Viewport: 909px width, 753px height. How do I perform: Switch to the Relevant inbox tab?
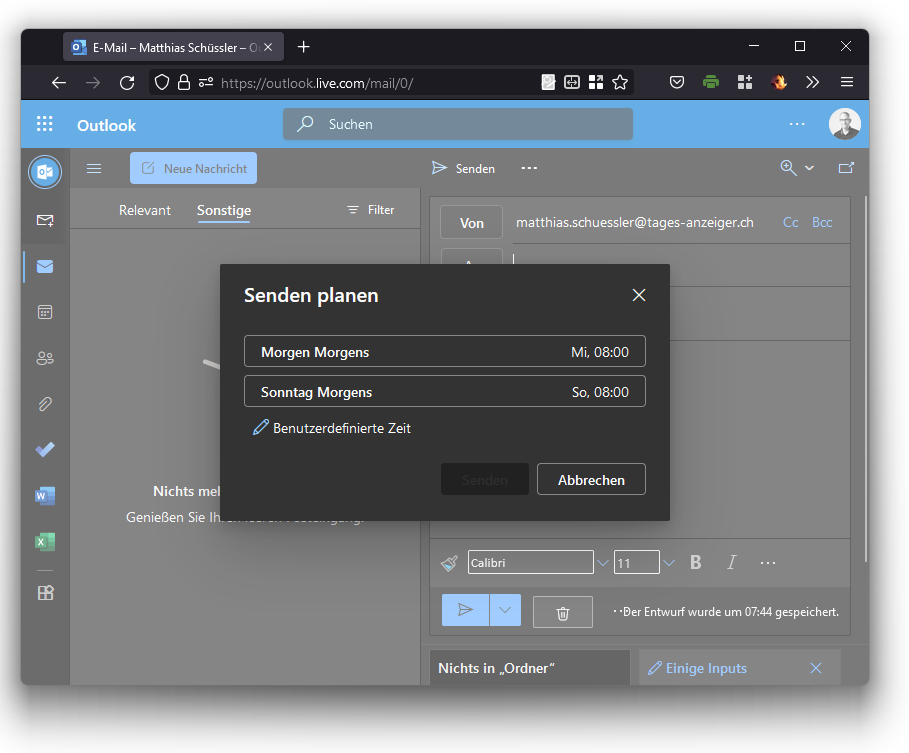145,210
